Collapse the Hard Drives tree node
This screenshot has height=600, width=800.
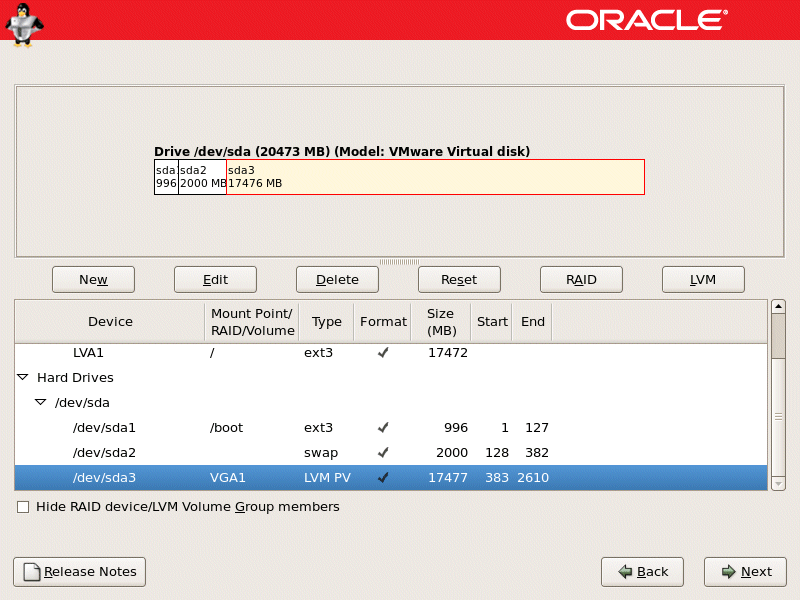point(22,378)
